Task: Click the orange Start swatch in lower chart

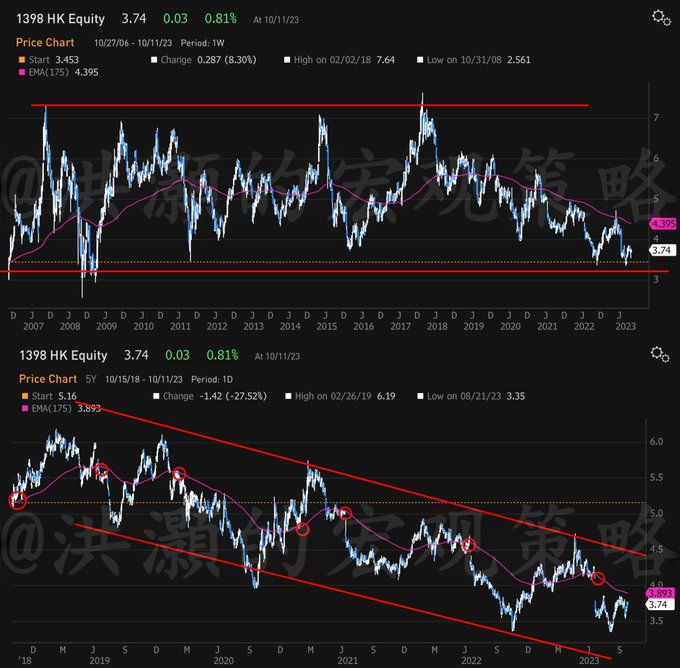Action: pyautogui.click(x=25, y=396)
